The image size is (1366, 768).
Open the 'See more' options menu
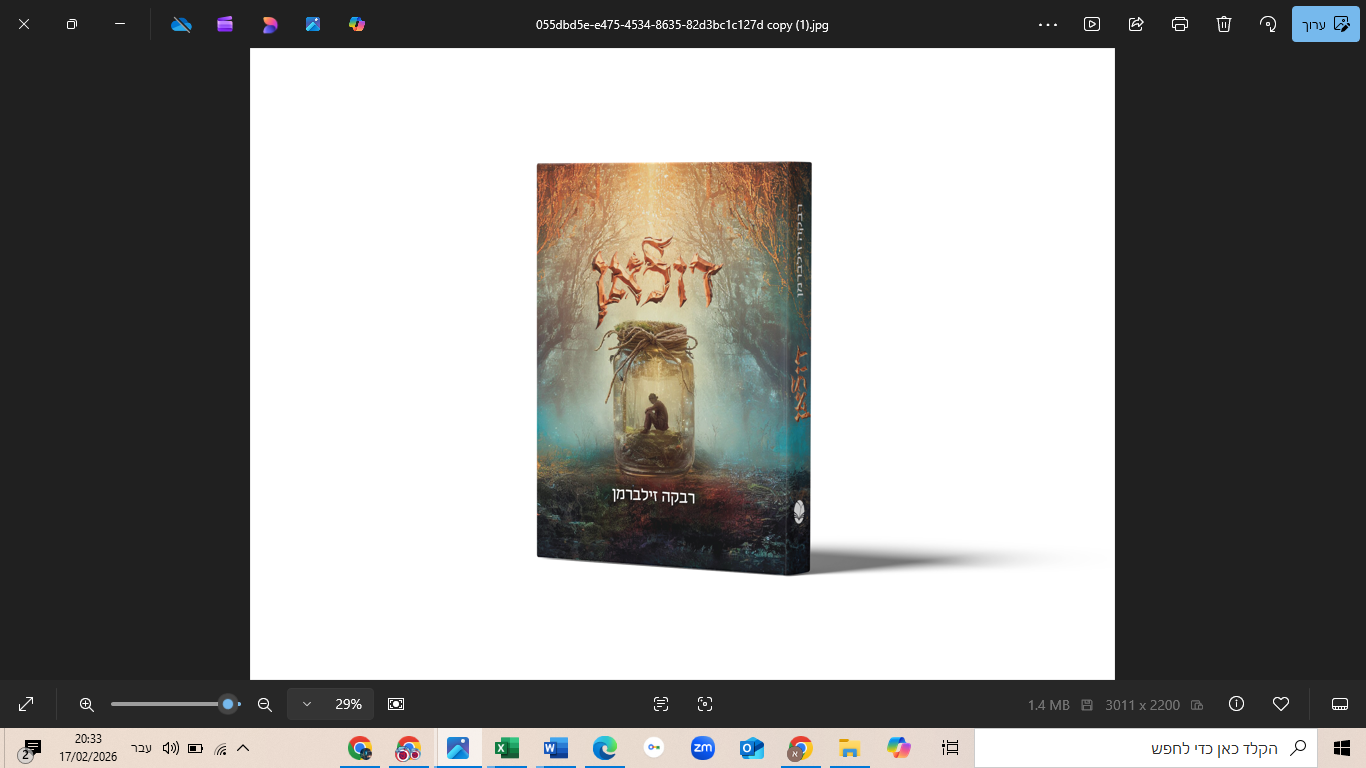(x=1047, y=24)
